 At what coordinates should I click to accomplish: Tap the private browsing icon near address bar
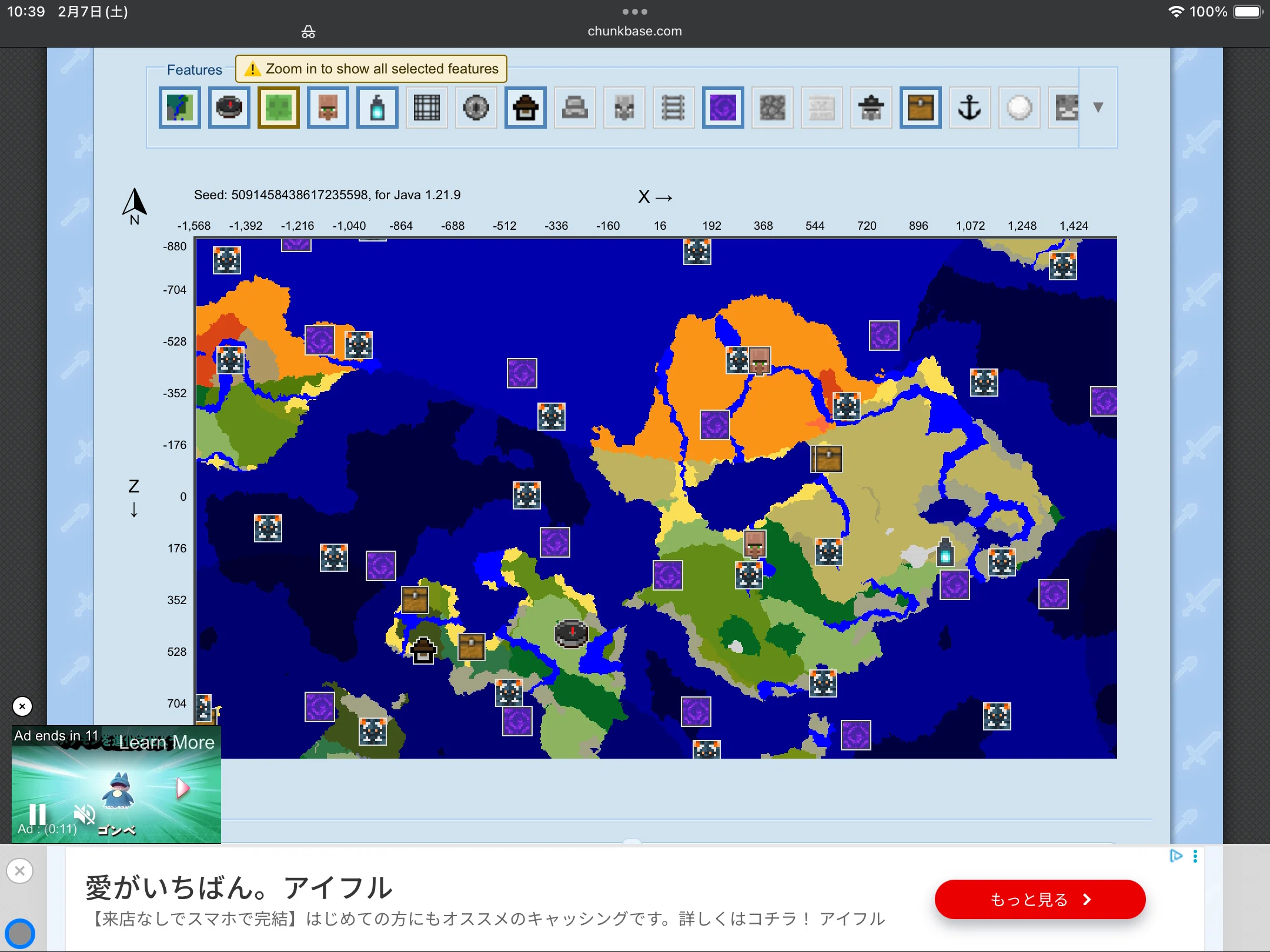[309, 32]
